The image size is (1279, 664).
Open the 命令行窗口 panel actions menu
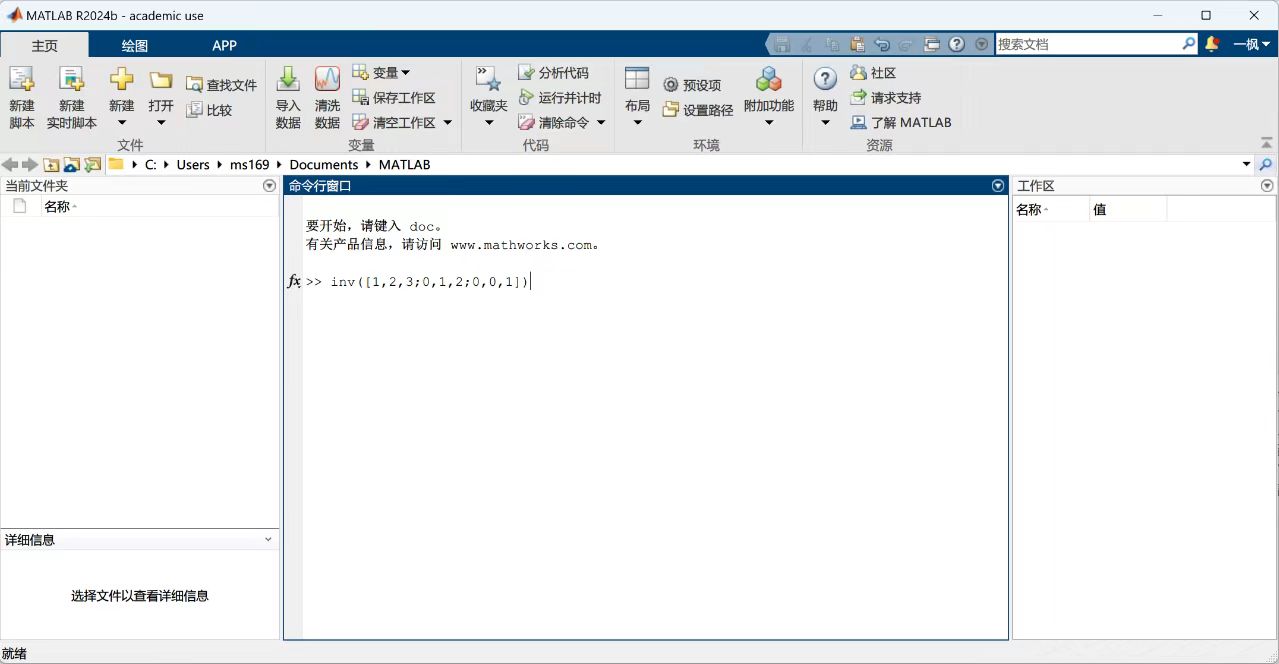tap(997, 186)
